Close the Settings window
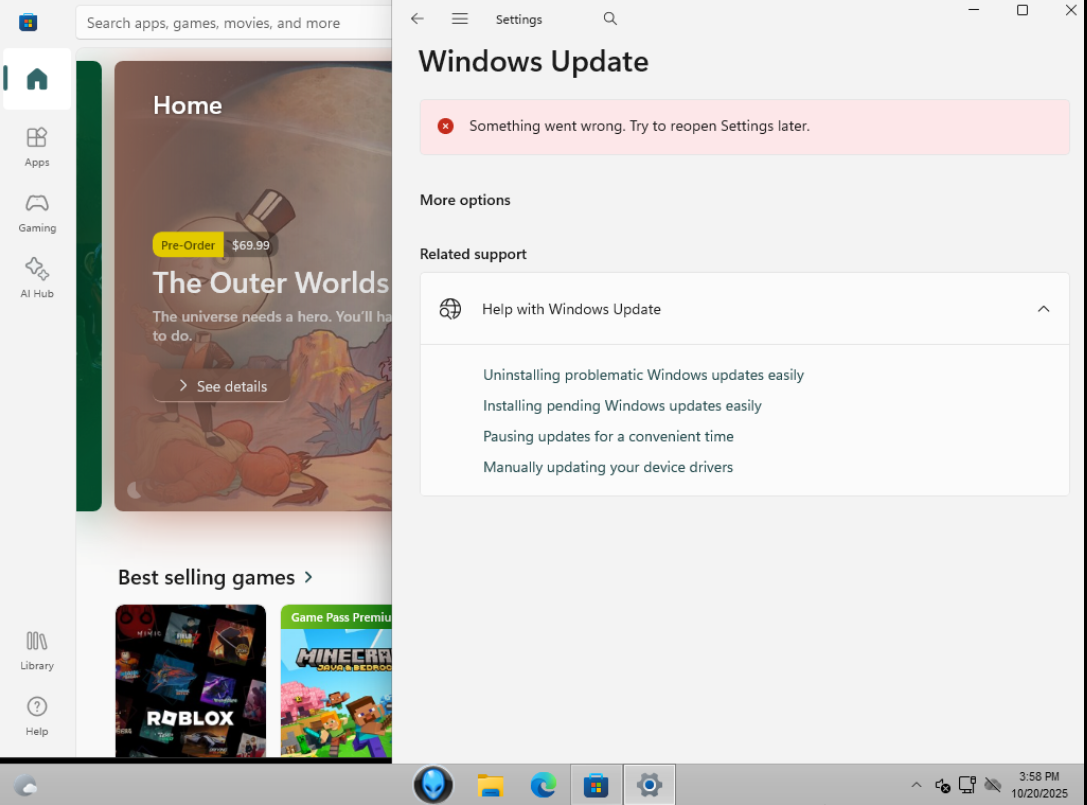 [1070, 10]
